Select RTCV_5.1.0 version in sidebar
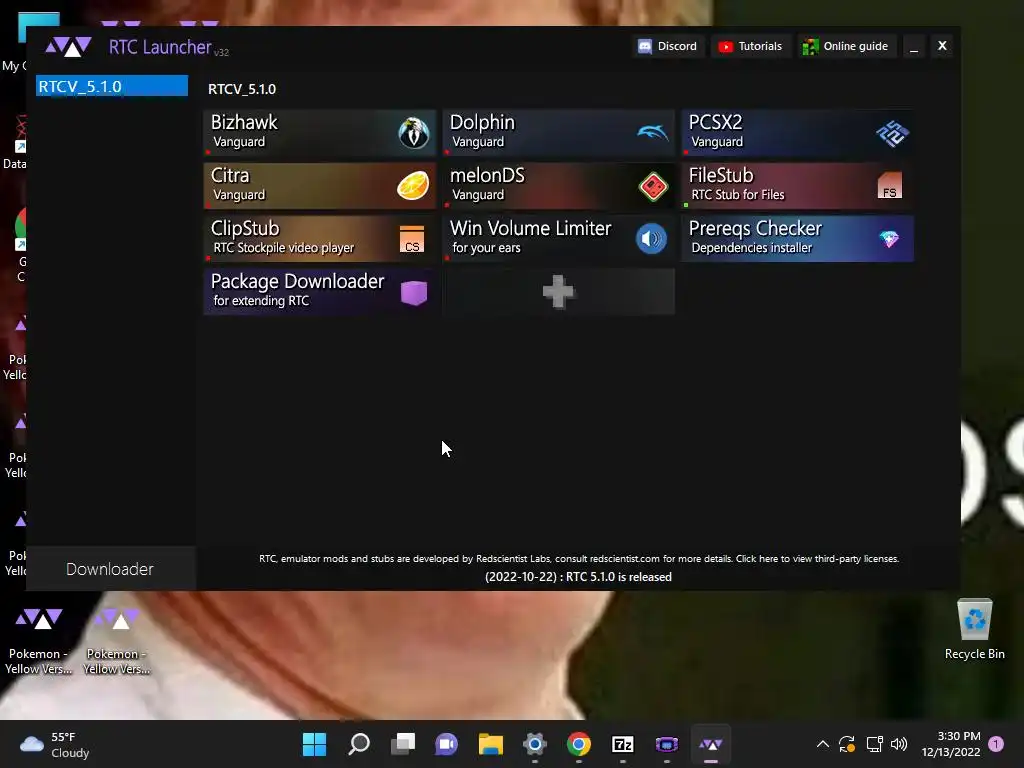 click(112, 86)
